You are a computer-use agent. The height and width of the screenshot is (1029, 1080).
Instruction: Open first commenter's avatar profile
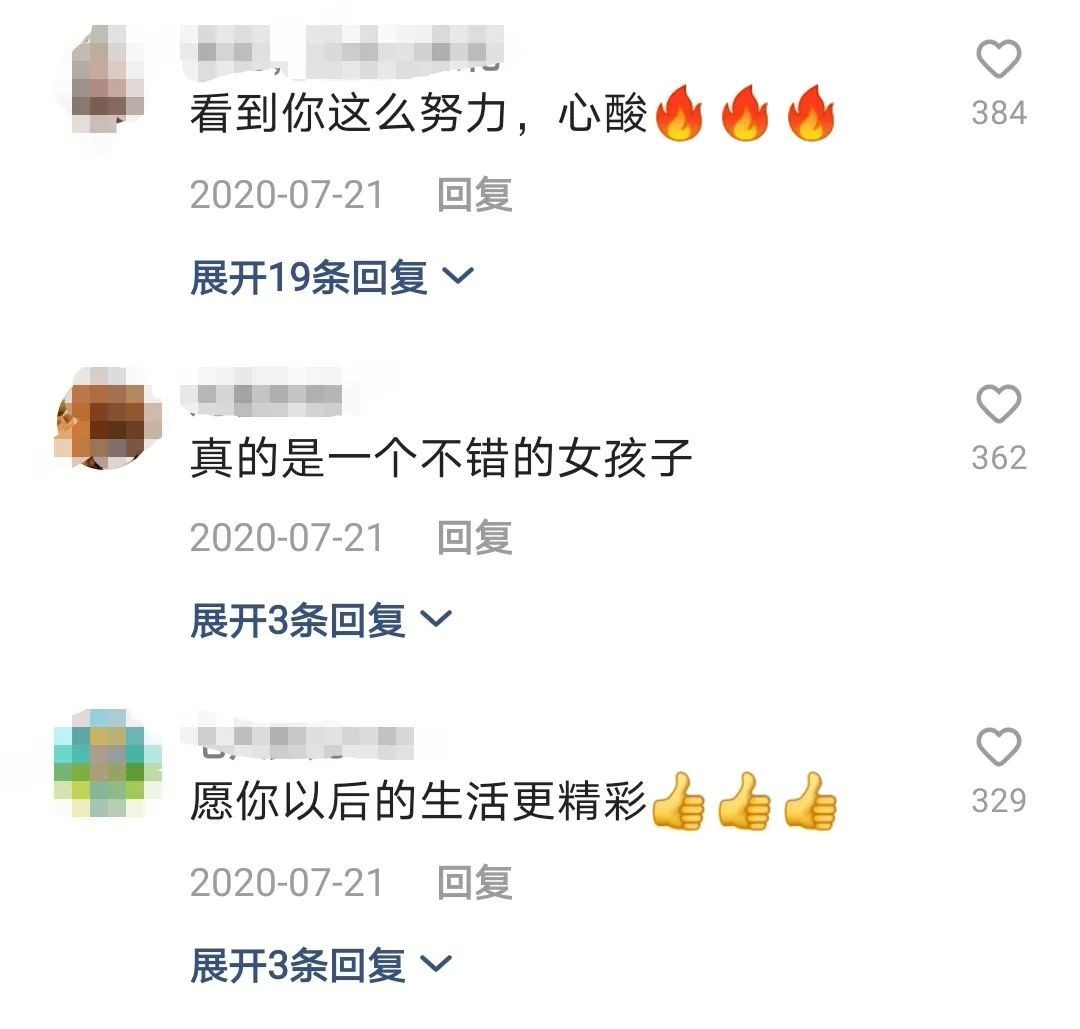(108, 79)
